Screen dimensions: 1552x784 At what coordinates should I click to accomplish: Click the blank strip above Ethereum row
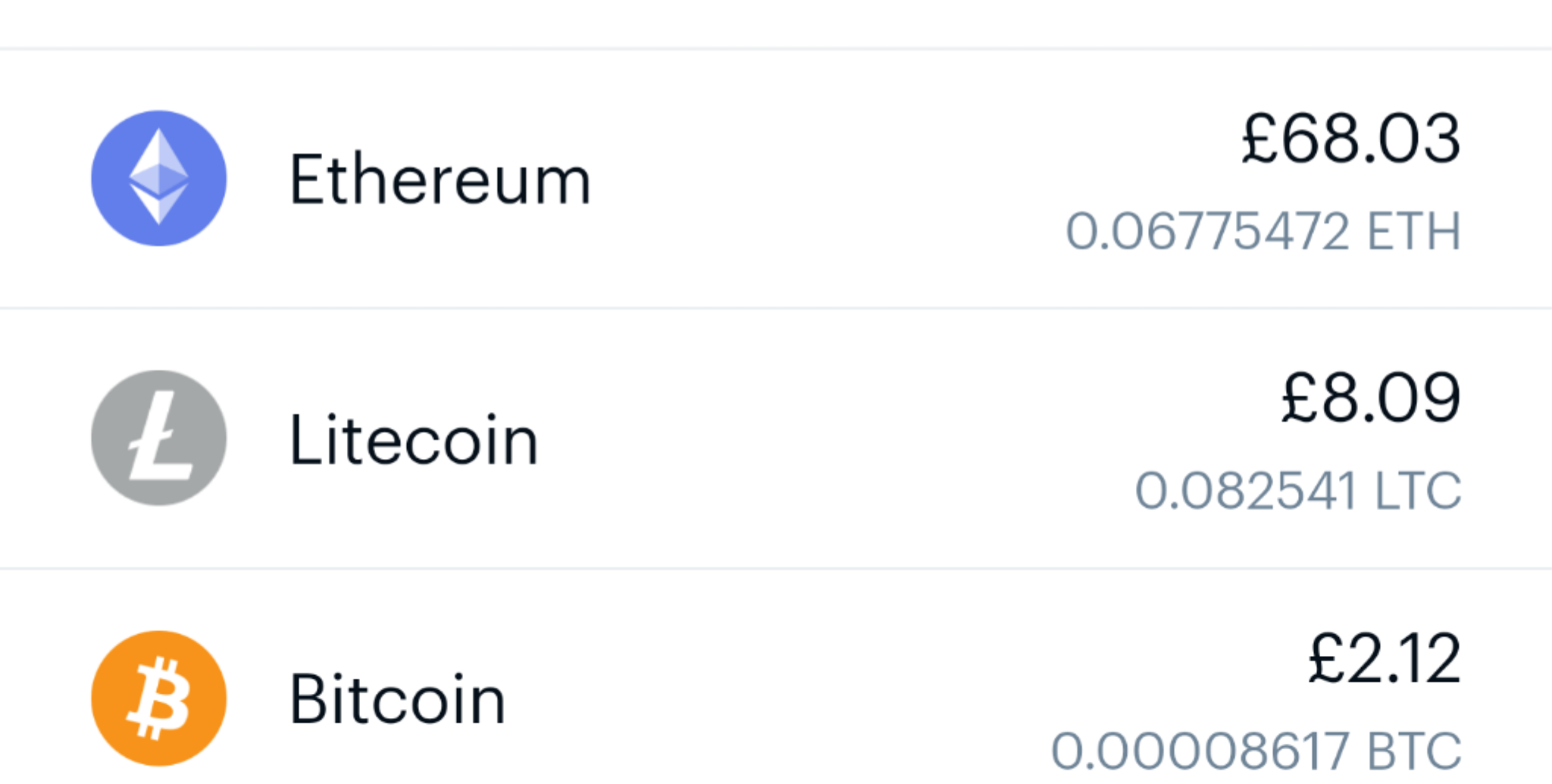(x=776, y=23)
